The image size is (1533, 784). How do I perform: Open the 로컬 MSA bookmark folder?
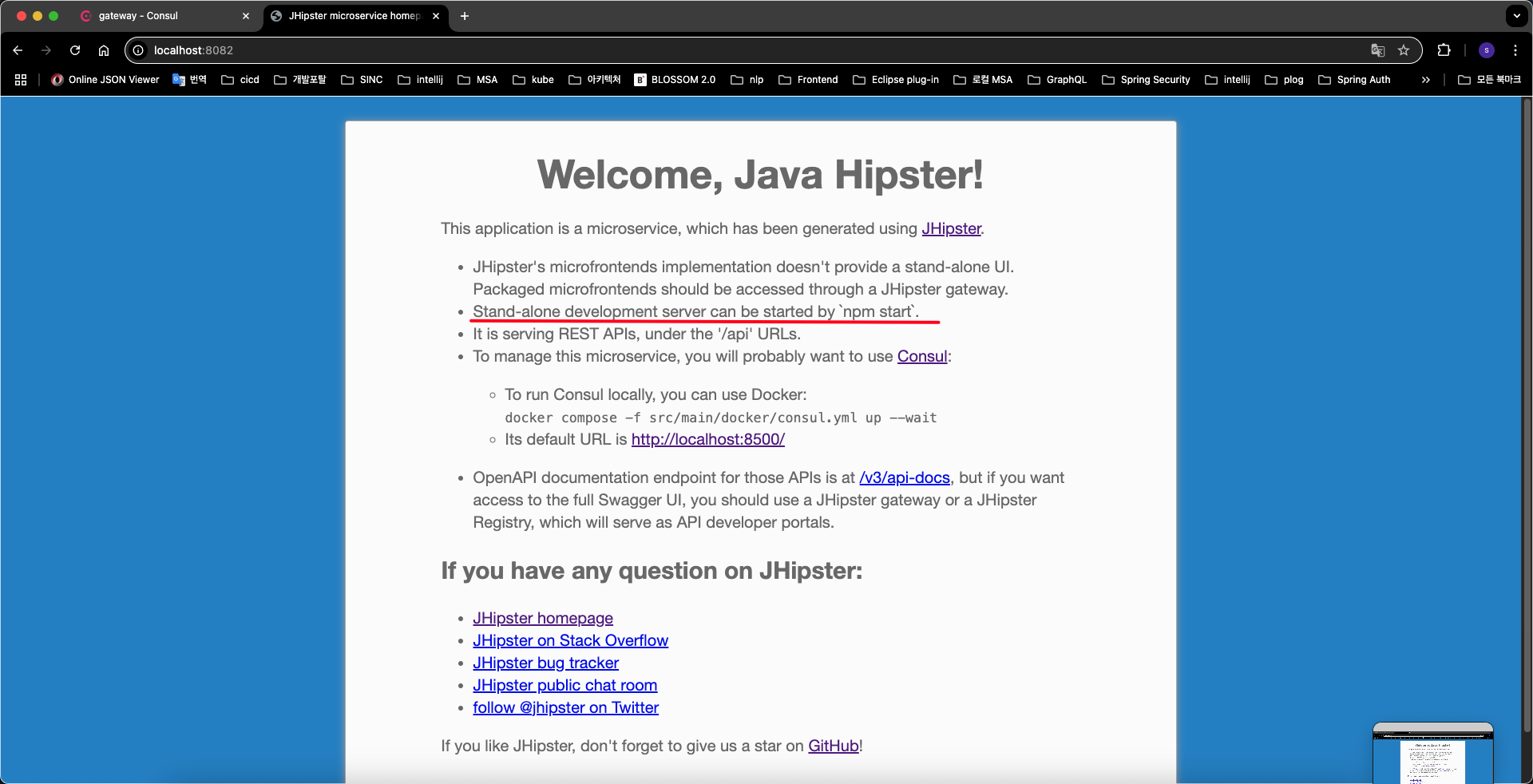pos(983,80)
